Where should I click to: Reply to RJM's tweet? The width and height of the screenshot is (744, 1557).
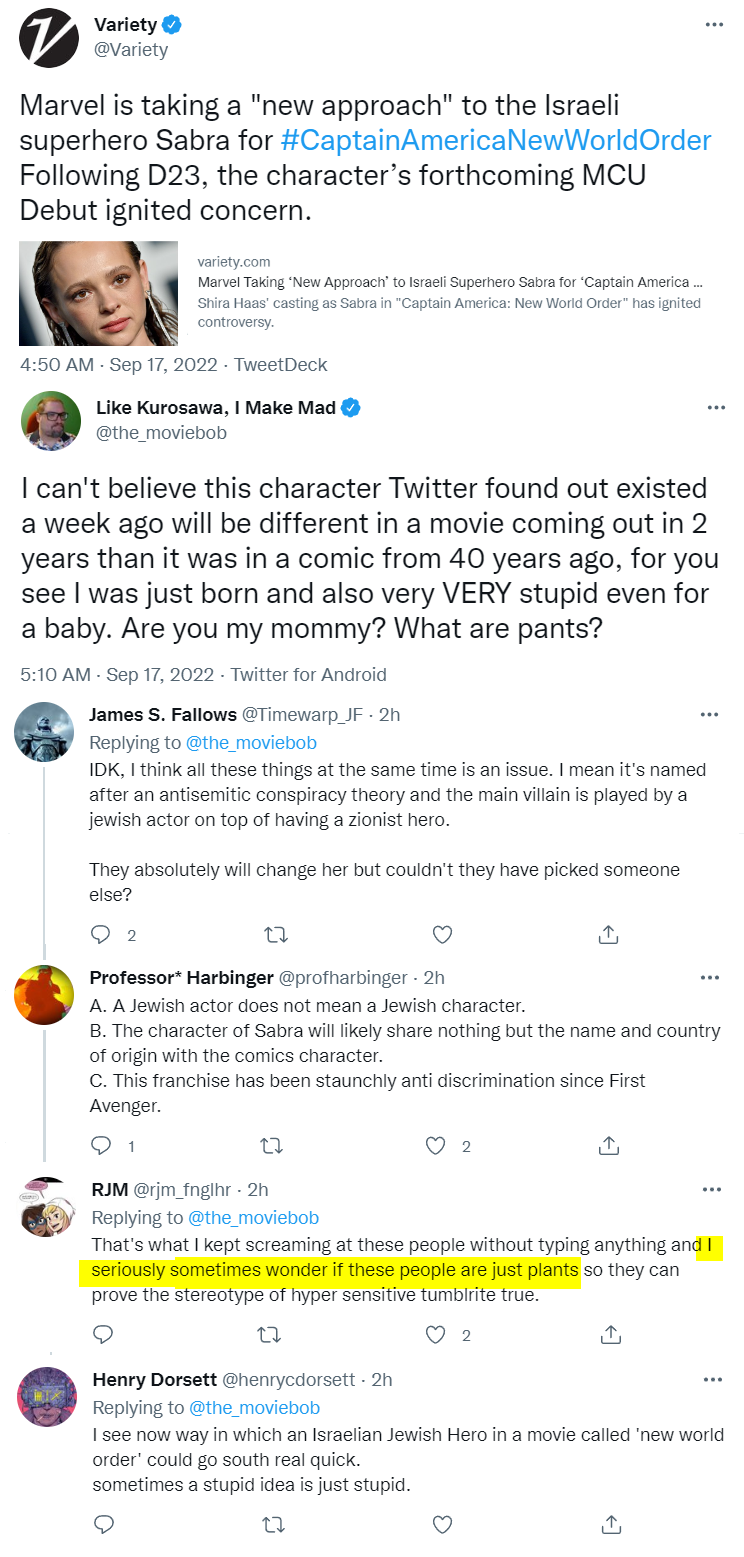tap(101, 1335)
